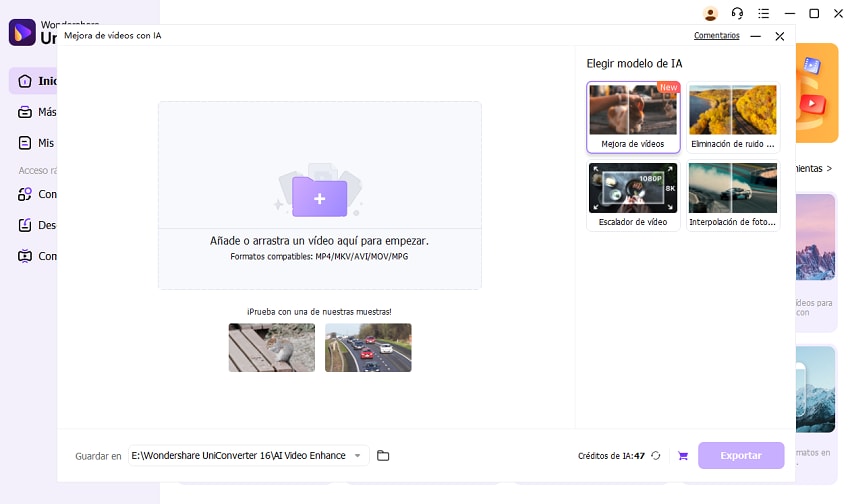This screenshot has width=850, height=504.
Task: Expand the Guardar en path dropdown
Action: [358, 456]
